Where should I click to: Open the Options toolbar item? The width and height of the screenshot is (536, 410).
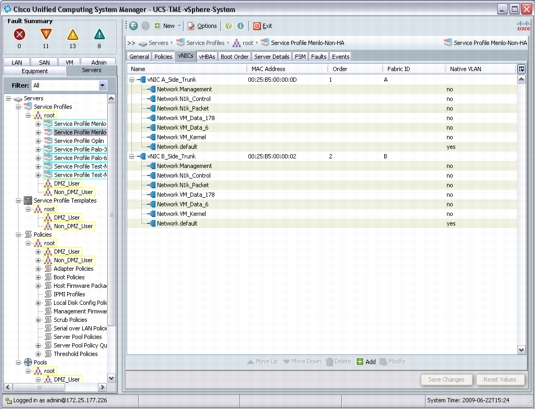click(x=202, y=26)
